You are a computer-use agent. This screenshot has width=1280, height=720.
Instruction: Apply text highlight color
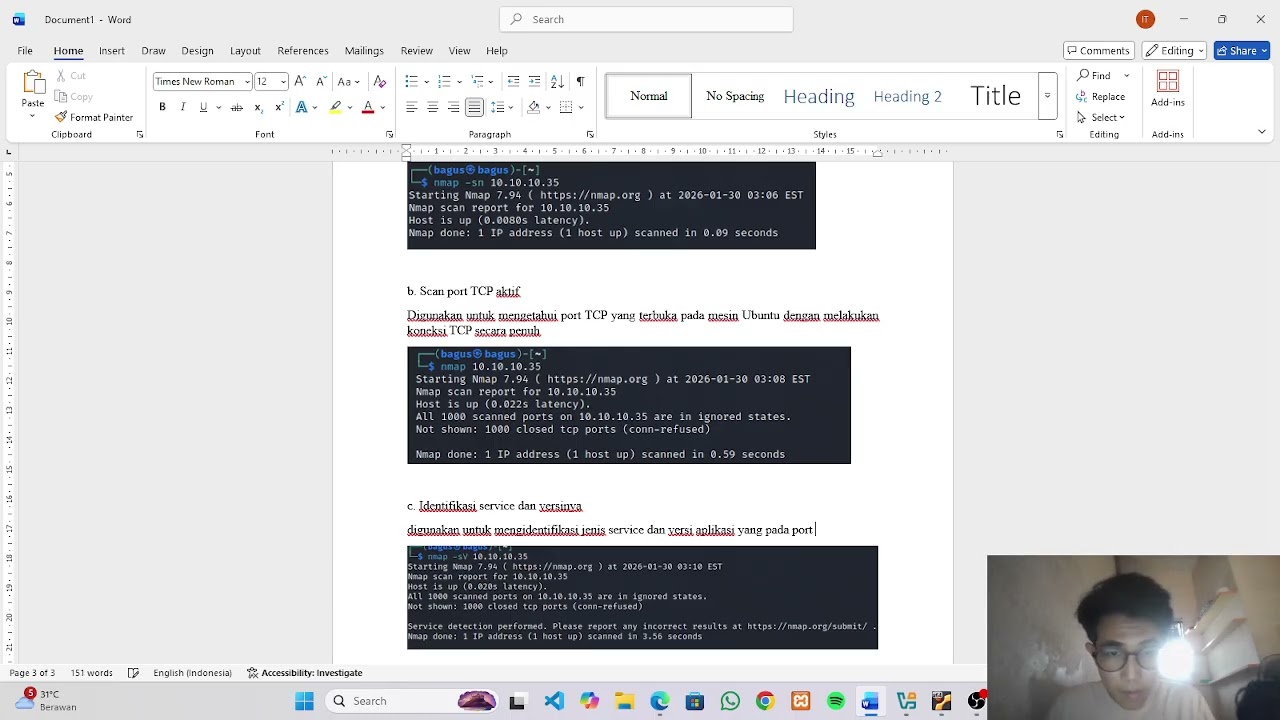point(336,107)
